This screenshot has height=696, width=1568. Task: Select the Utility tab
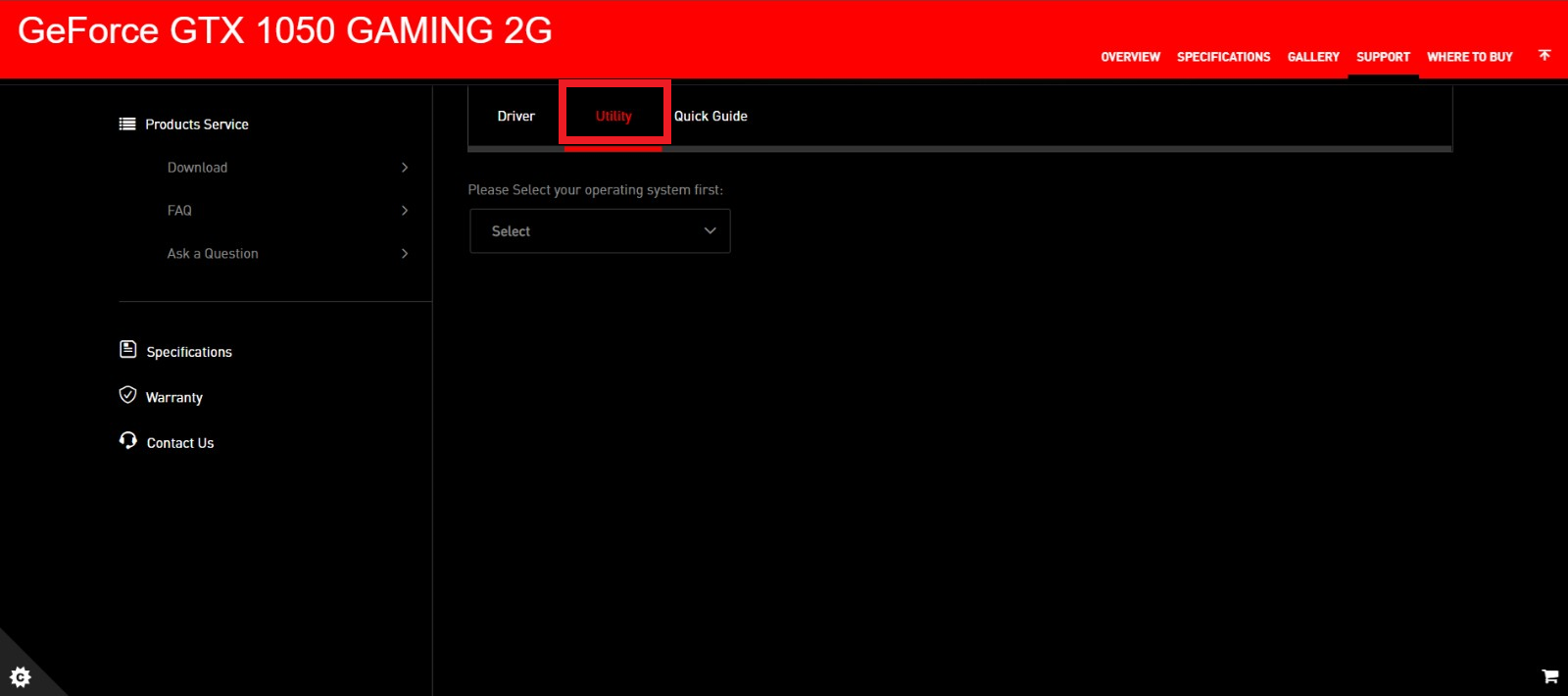(613, 116)
